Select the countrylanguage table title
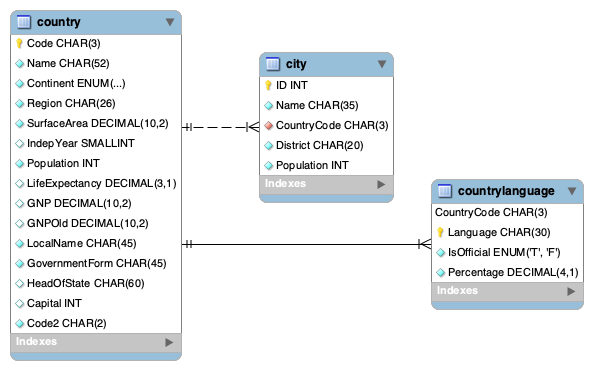 (506, 191)
